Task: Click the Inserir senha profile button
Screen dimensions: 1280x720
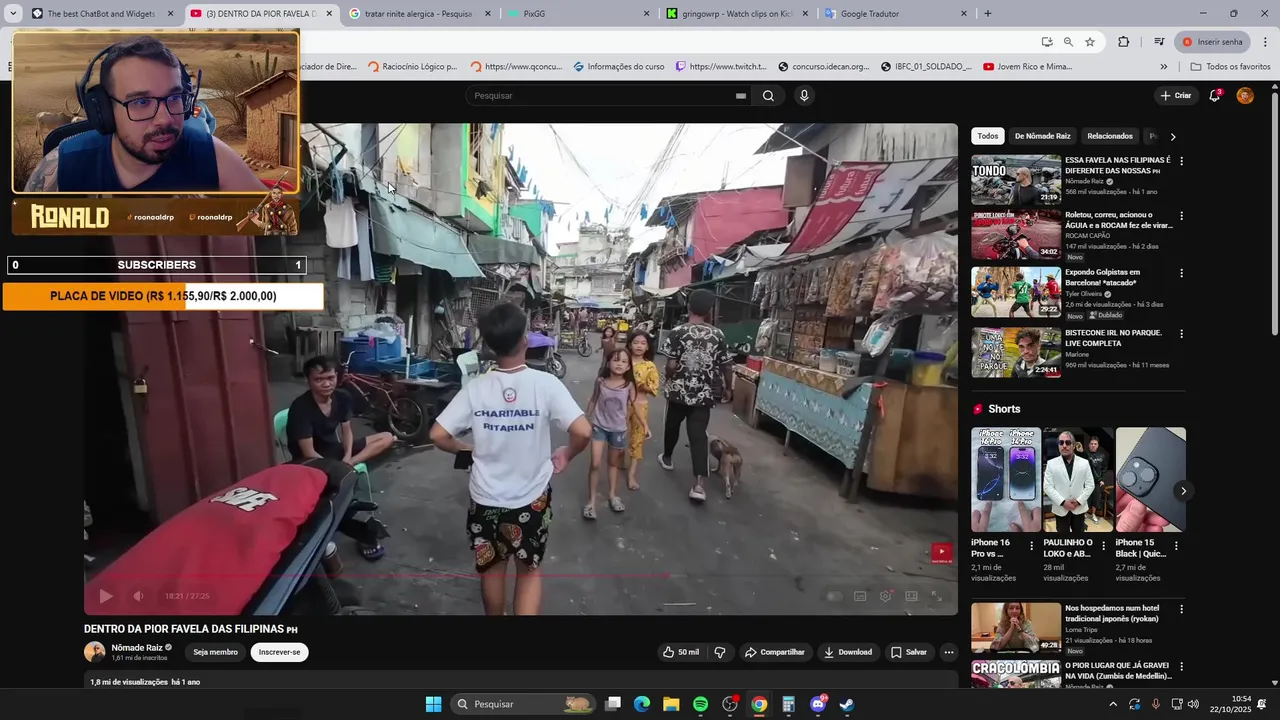Action: [1212, 42]
